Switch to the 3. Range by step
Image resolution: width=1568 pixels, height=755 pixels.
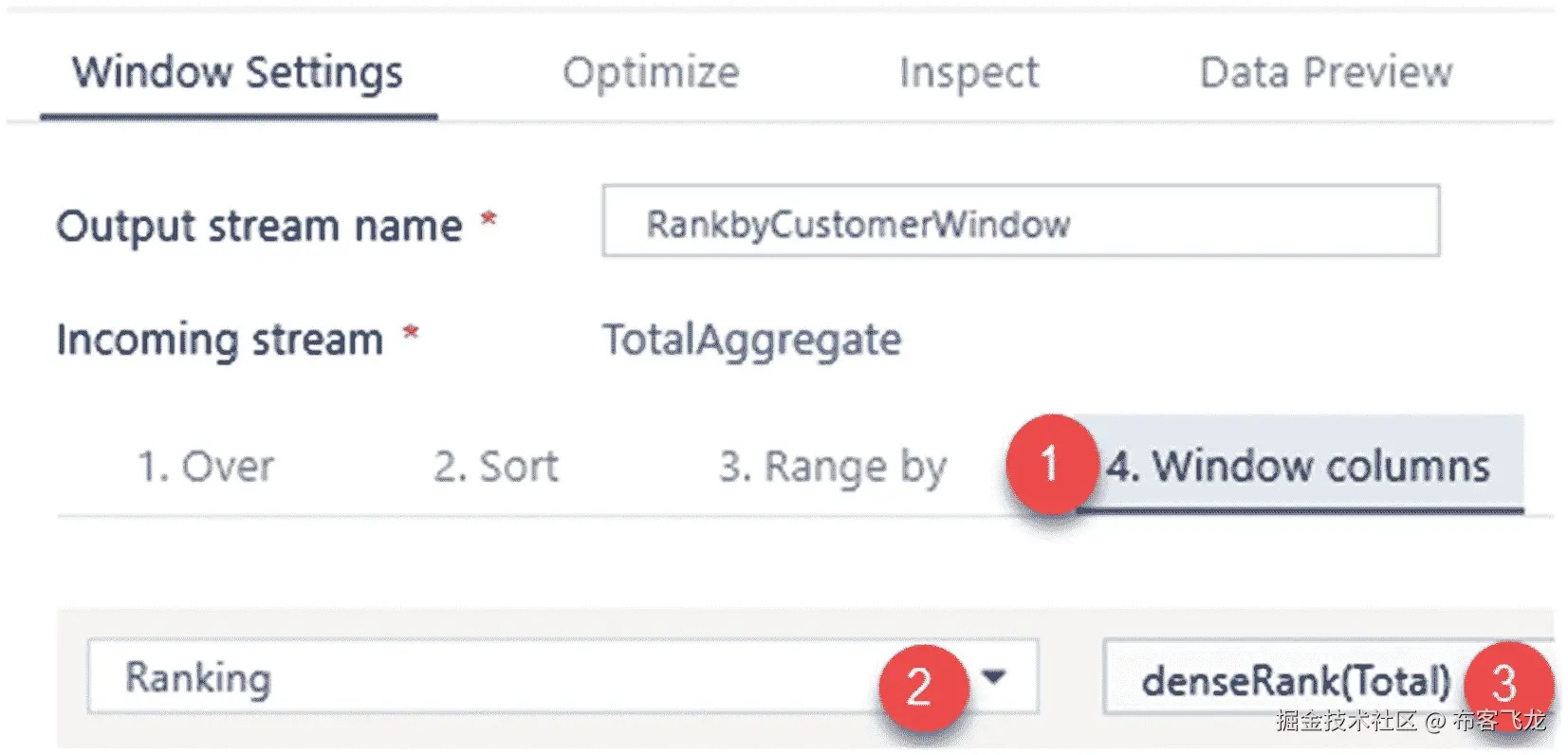pos(832,467)
